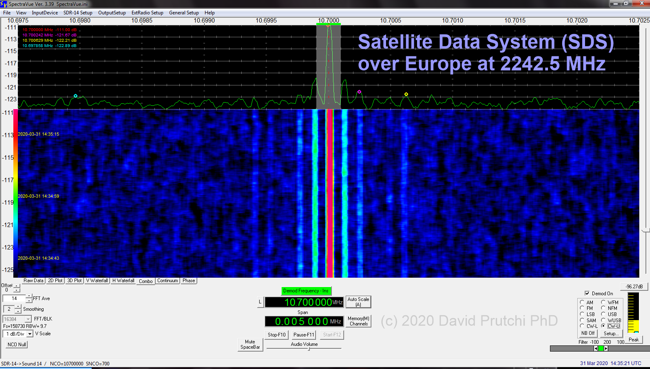650x369 pixels.
Task: Select the AM demodulation radio button
Action: coord(582,302)
